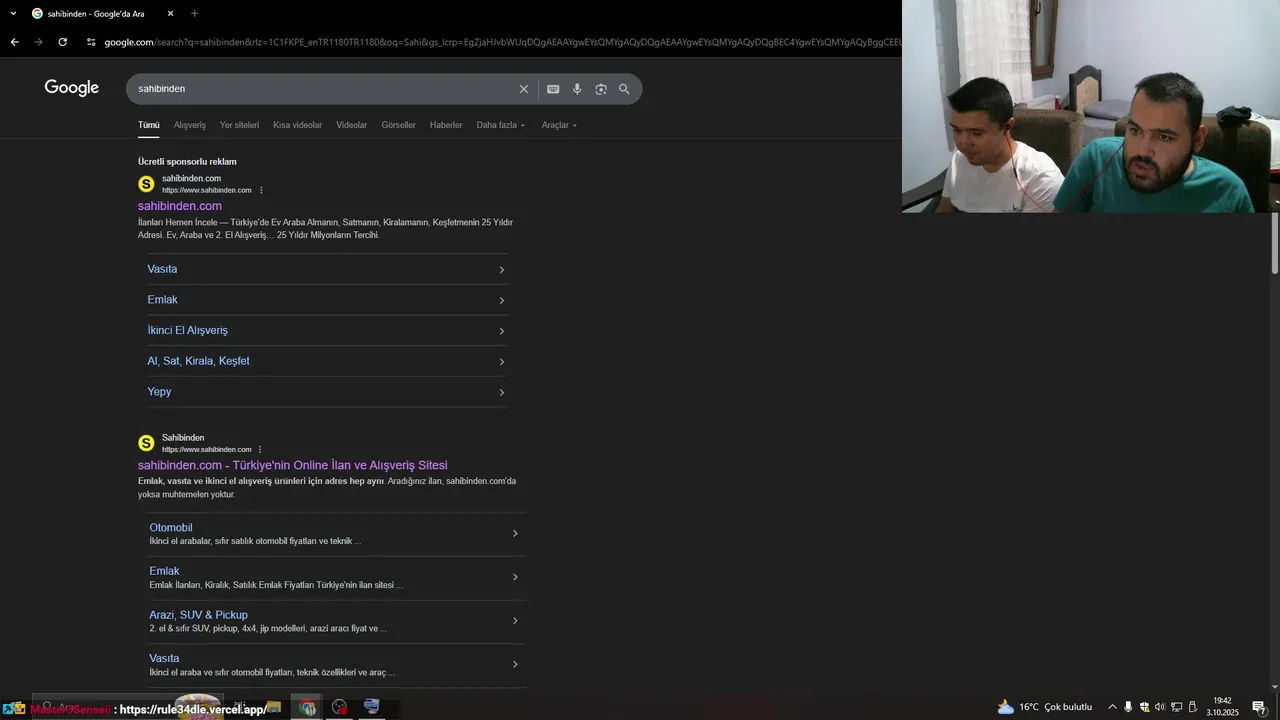Open the weather widget showing 16°C
Screen dimensions: 1280x720
tap(1045, 707)
